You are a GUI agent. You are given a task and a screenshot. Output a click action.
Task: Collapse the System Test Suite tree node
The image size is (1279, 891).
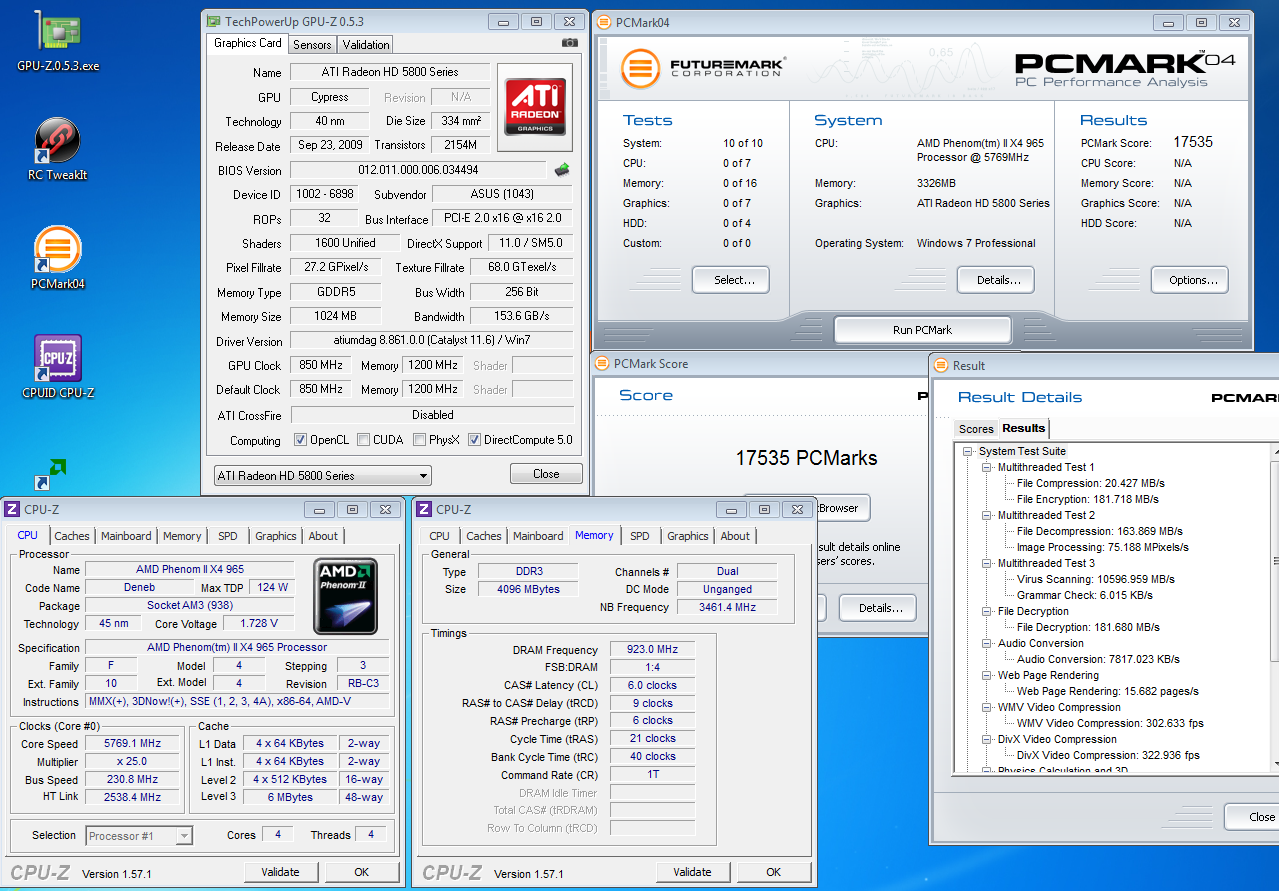(x=968, y=451)
